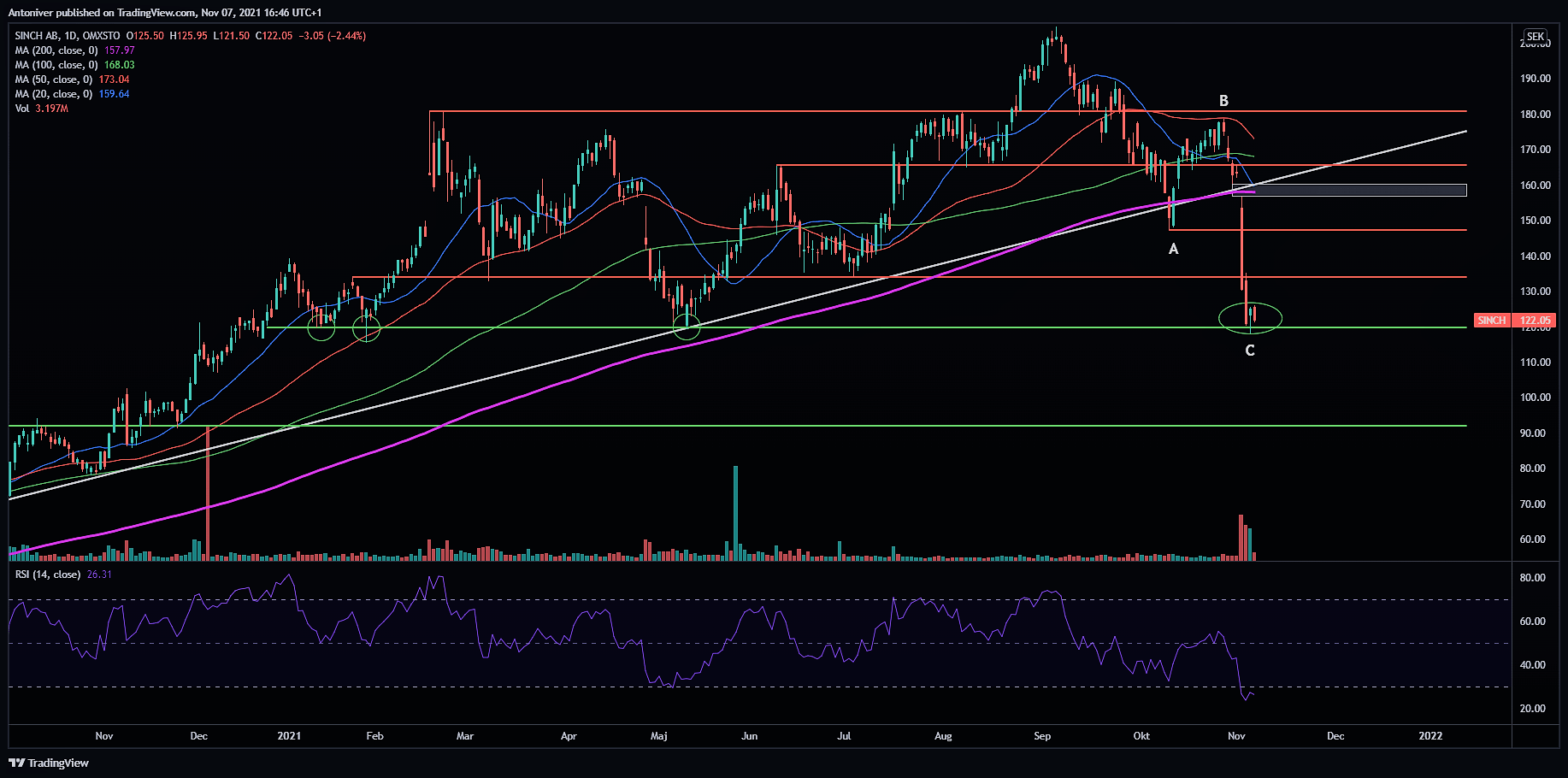Click the 1D interval in chart title
1568x778 pixels.
tap(70, 36)
